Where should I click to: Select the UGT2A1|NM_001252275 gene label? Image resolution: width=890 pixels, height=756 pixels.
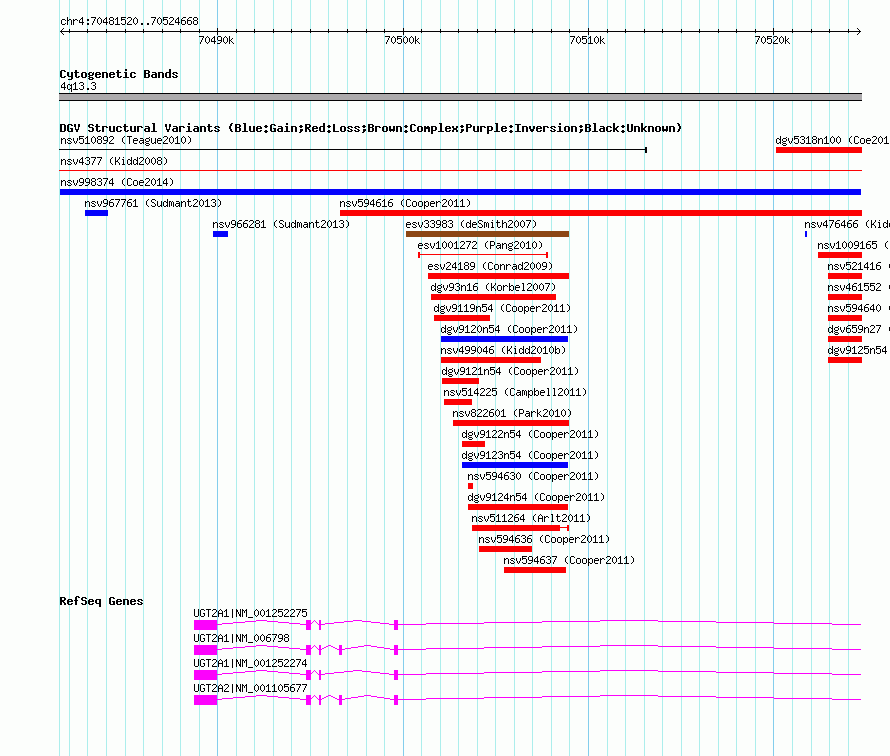(x=250, y=613)
